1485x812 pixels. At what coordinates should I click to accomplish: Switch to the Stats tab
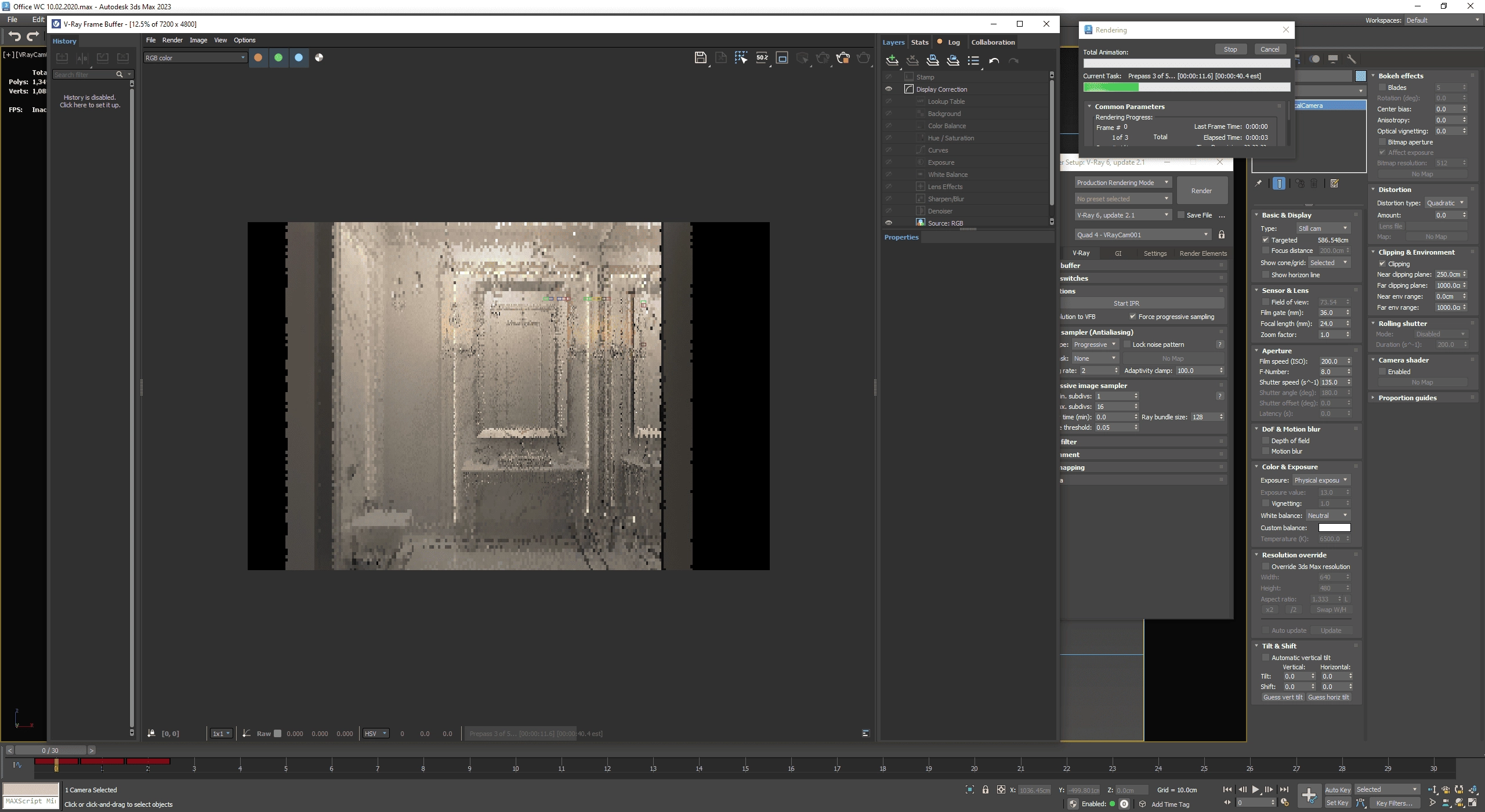coord(919,42)
